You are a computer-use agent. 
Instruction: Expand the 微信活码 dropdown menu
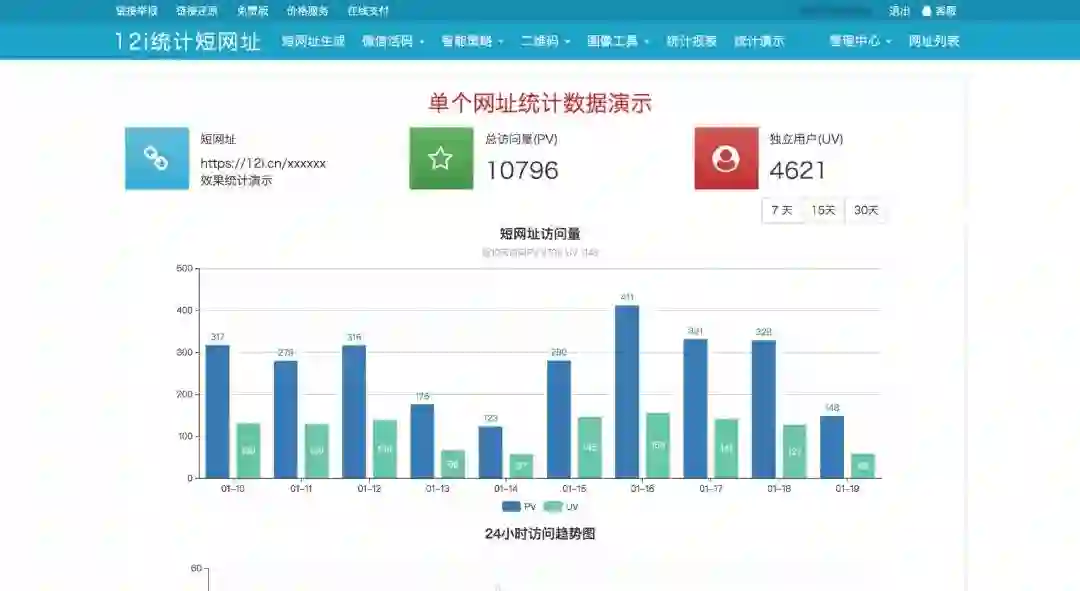[393, 41]
